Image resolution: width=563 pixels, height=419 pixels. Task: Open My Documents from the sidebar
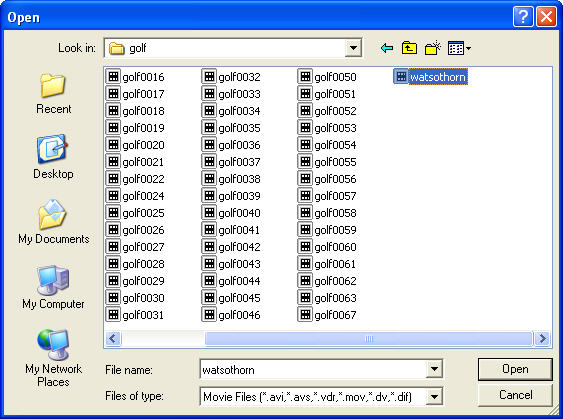click(x=53, y=222)
